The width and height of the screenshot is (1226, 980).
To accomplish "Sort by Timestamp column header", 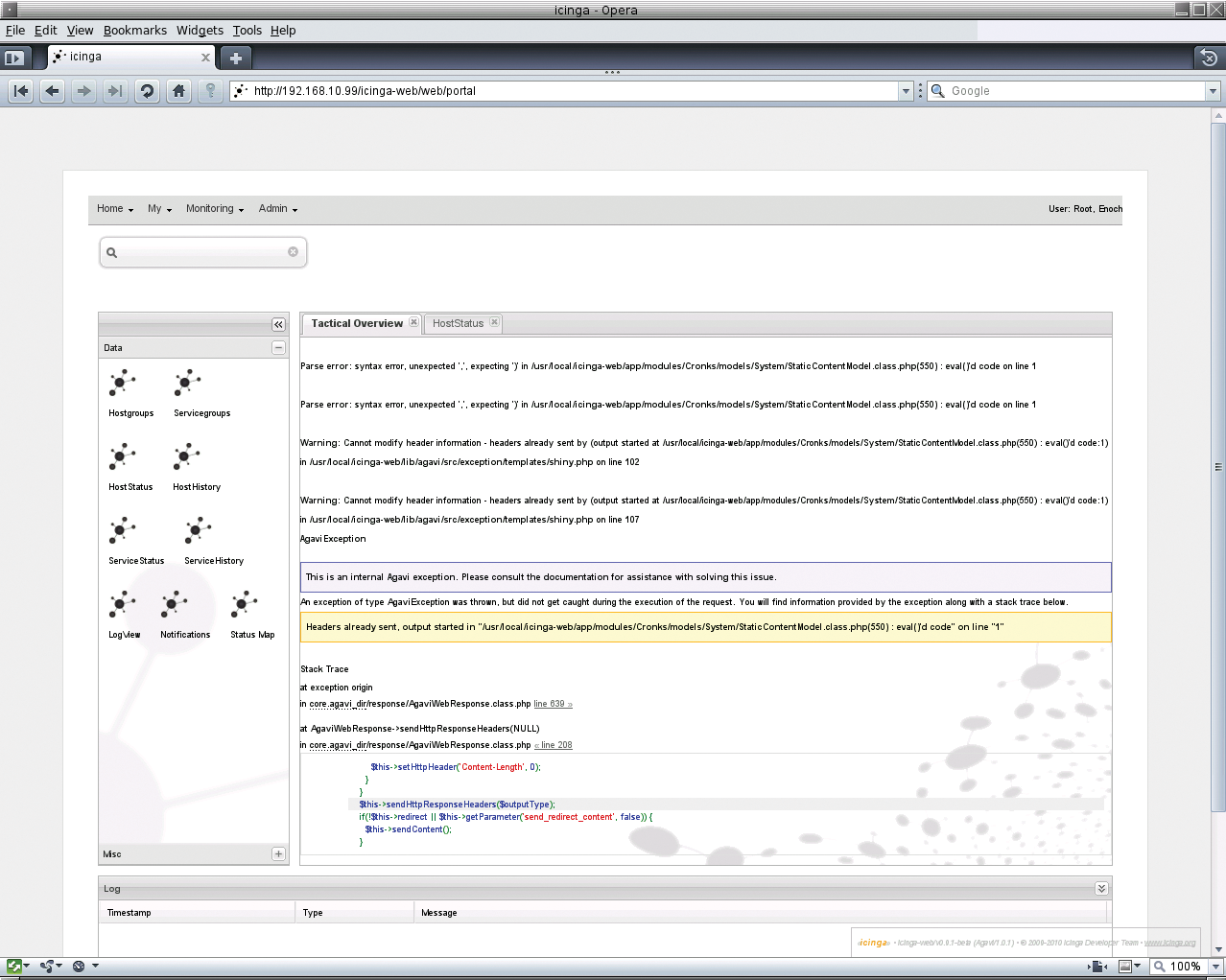I will tap(197, 913).
